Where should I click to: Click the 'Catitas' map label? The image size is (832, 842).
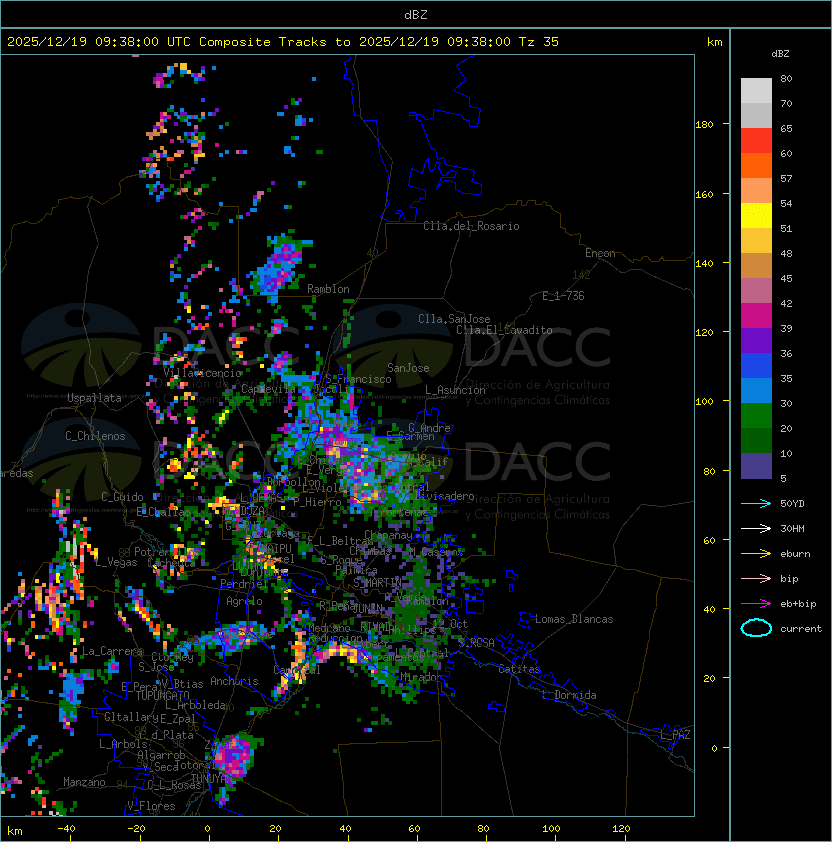tap(519, 669)
